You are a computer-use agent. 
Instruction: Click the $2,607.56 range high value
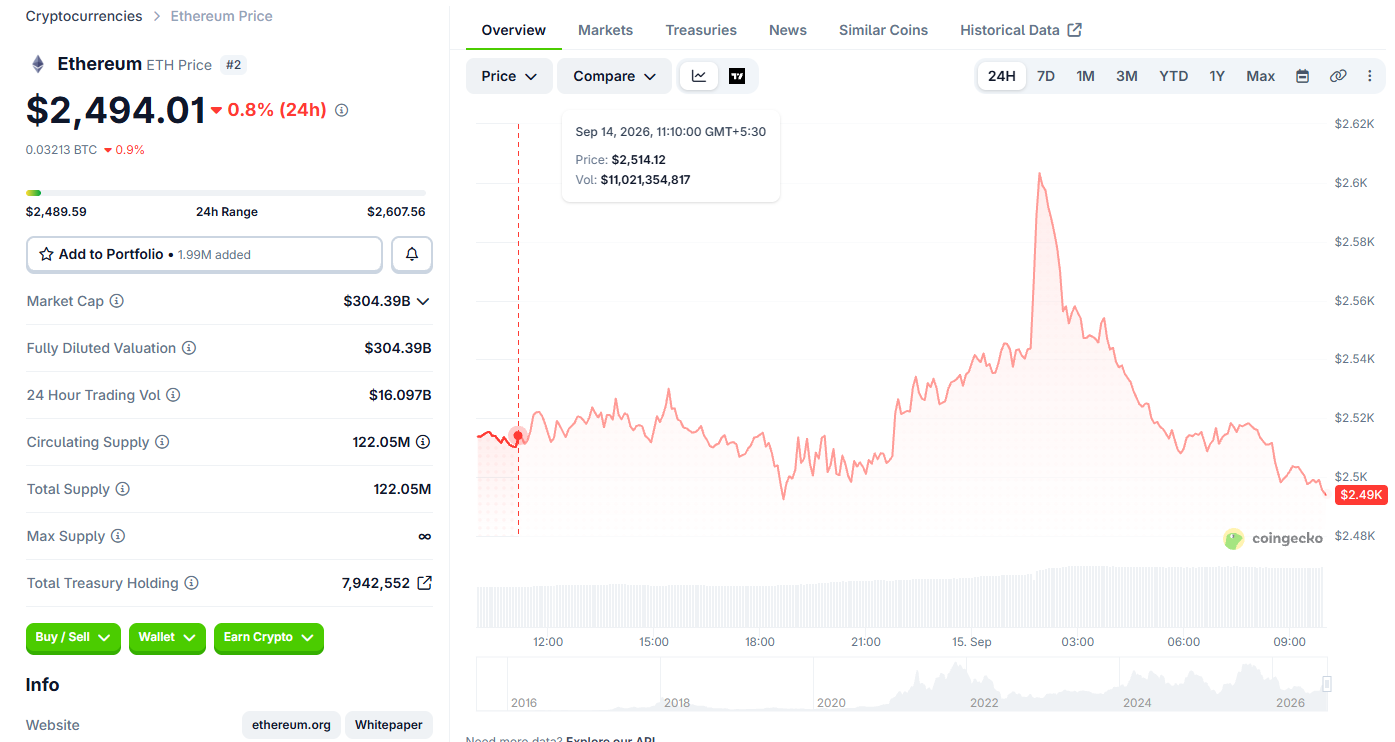[396, 212]
